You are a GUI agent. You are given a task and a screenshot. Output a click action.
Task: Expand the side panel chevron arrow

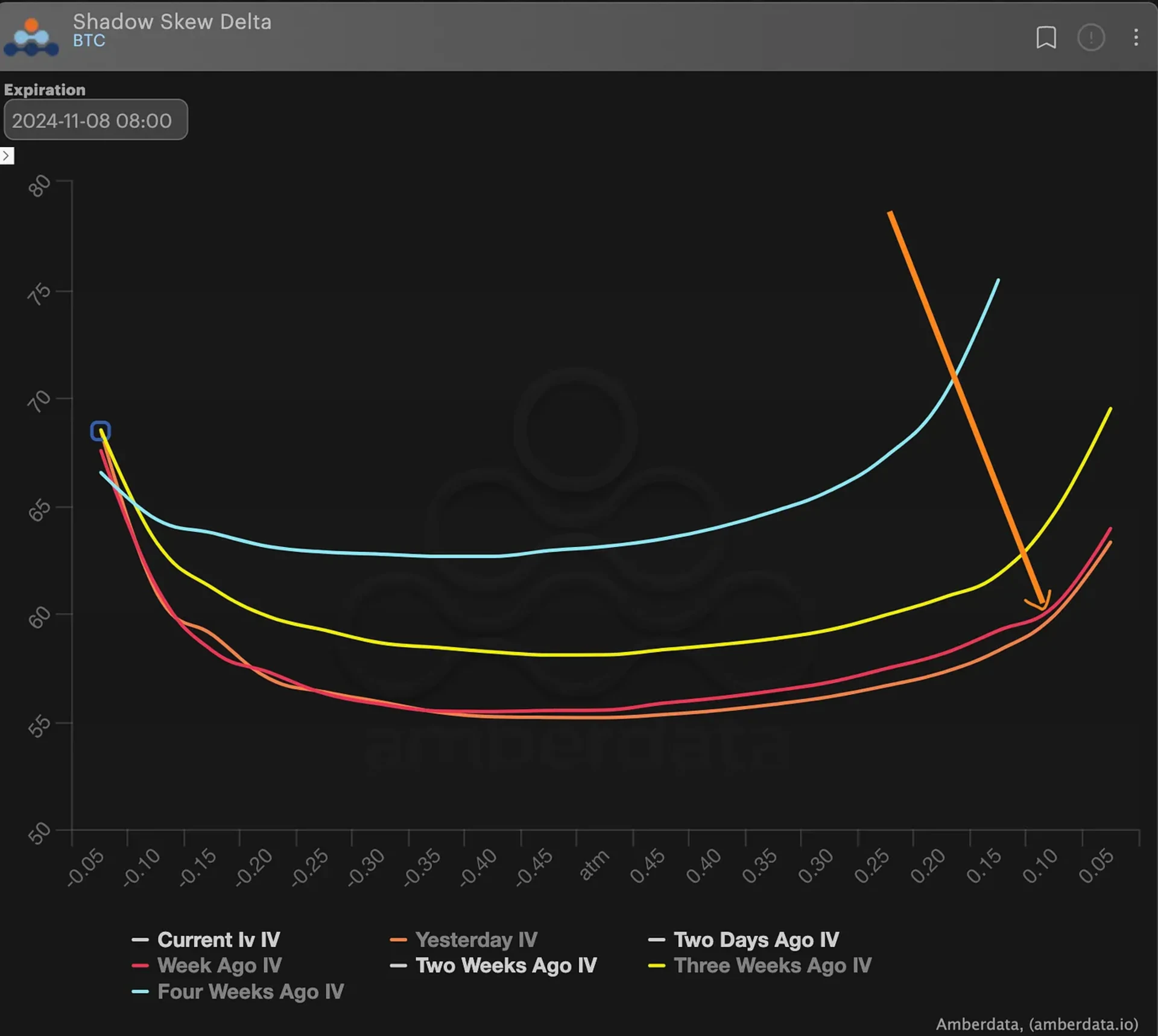coord(7,156)
